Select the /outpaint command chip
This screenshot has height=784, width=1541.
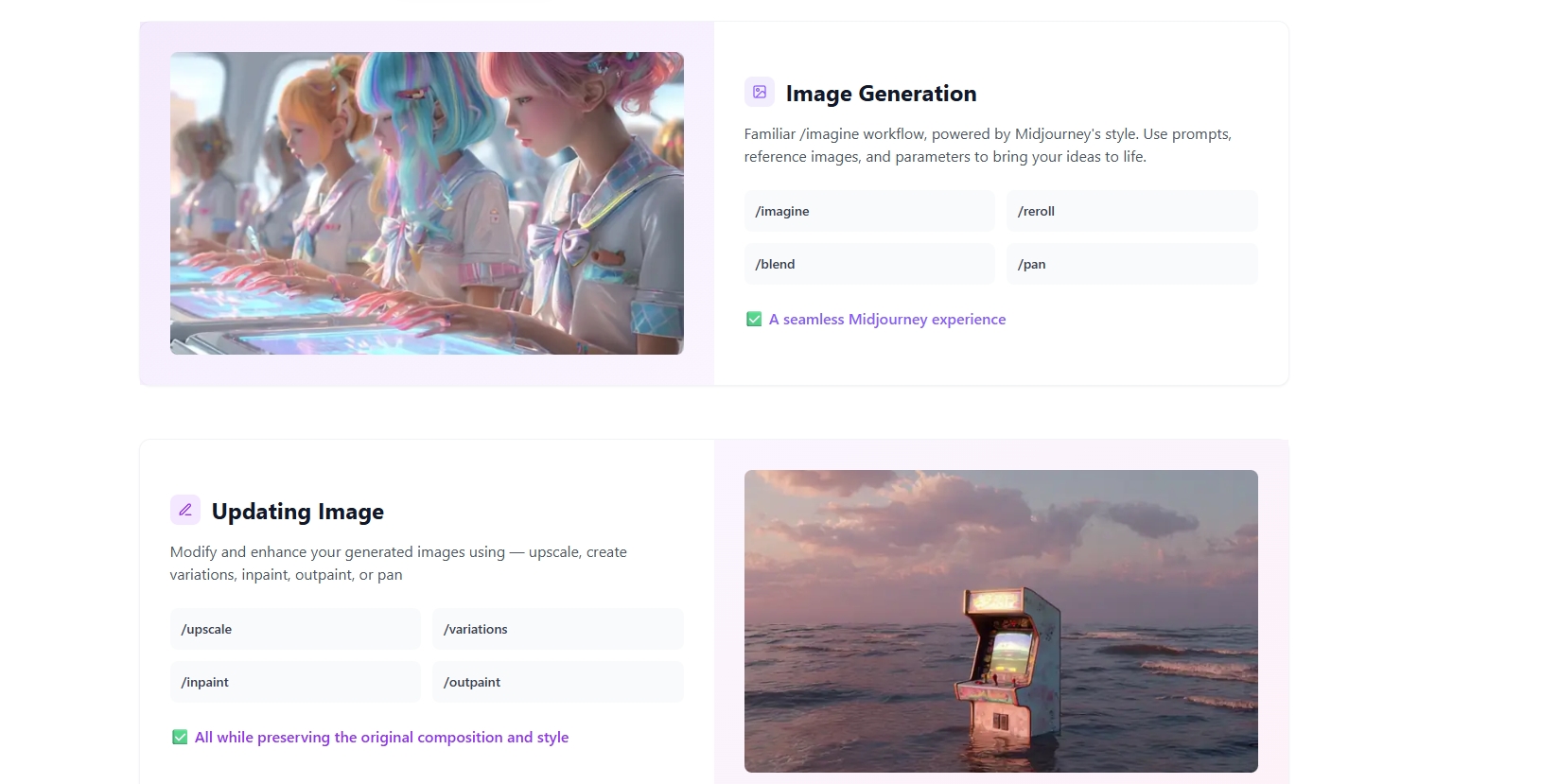coord(557,682)
